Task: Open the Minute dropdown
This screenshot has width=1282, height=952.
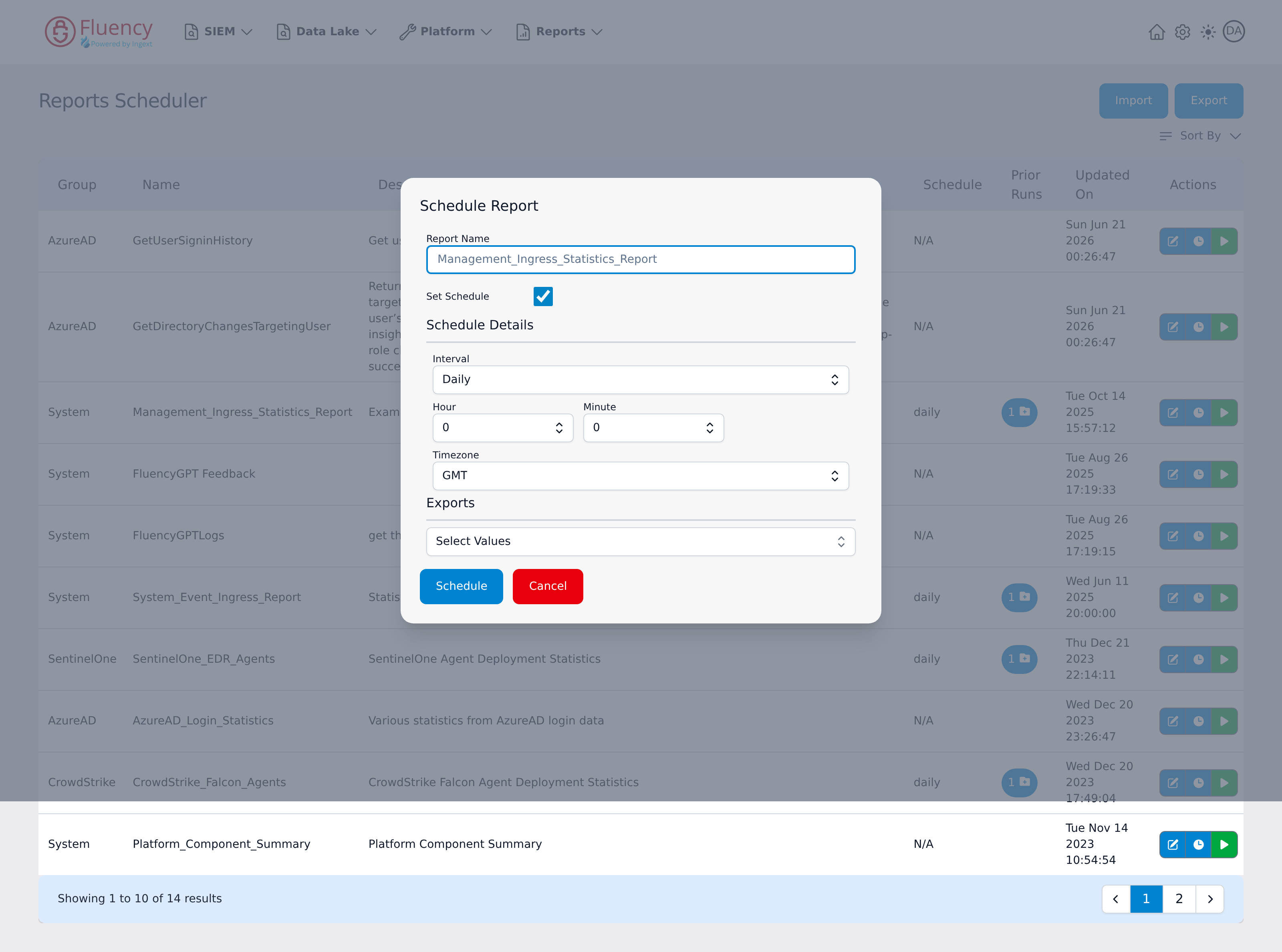Action: 653,428
